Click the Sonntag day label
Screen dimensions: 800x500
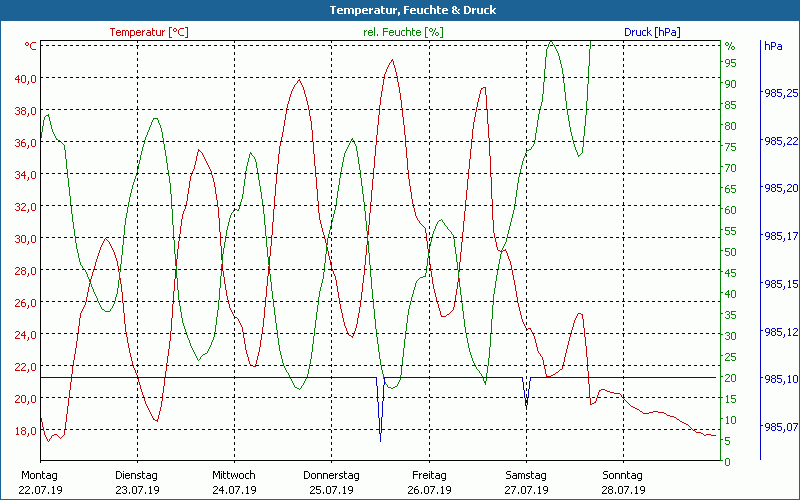(623, 475)
